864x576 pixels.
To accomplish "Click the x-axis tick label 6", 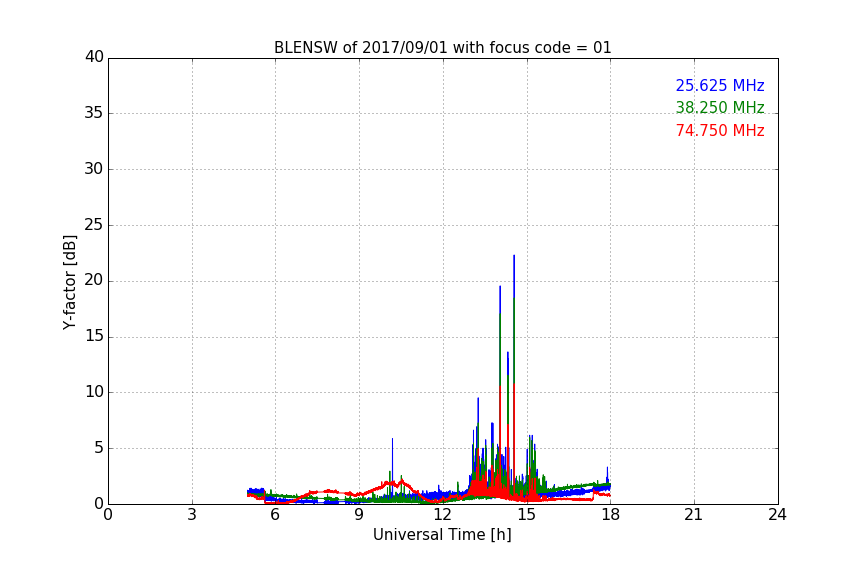I will click(x=276, y=515).
